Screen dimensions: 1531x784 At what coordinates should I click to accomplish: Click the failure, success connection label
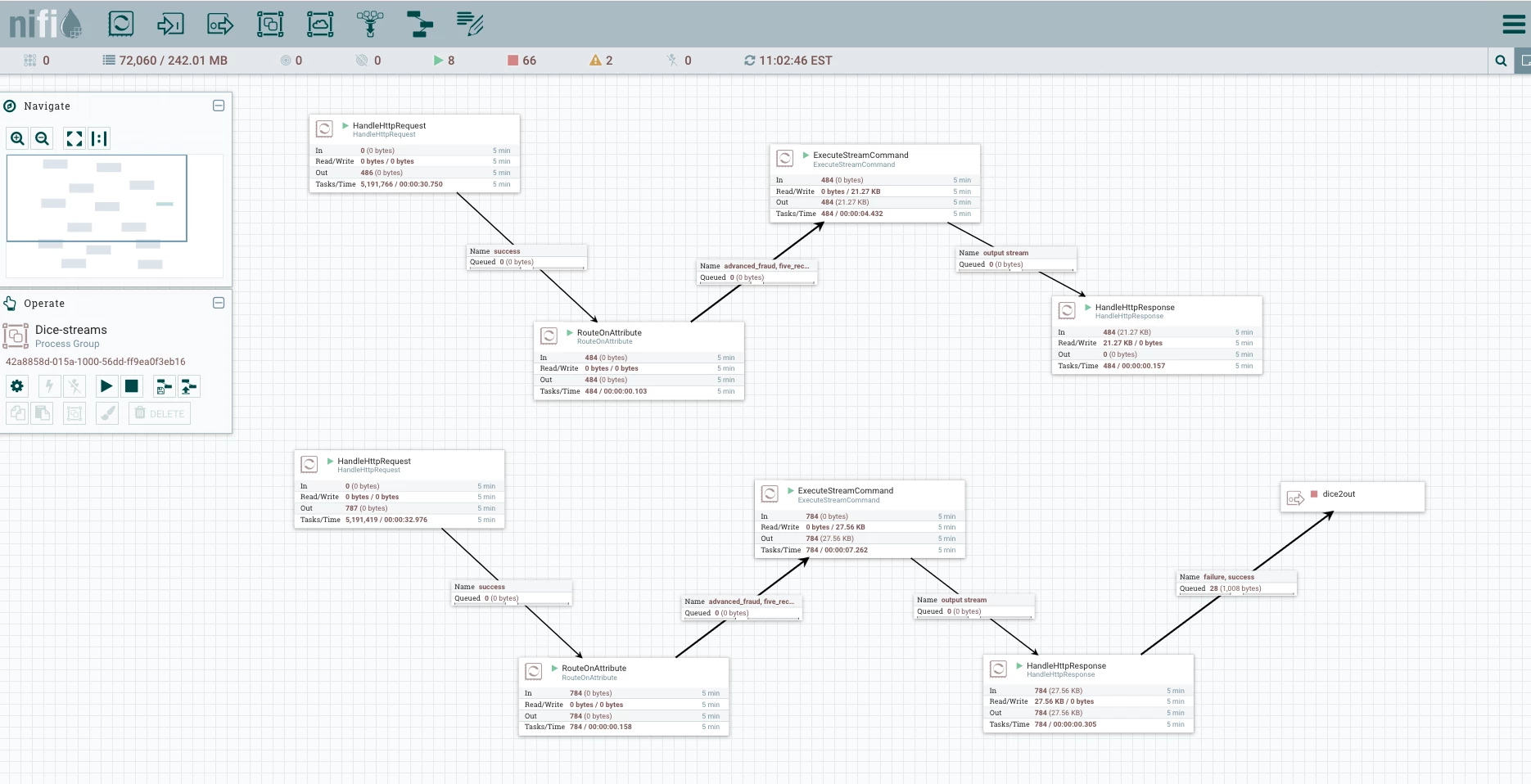point(1237,583)
